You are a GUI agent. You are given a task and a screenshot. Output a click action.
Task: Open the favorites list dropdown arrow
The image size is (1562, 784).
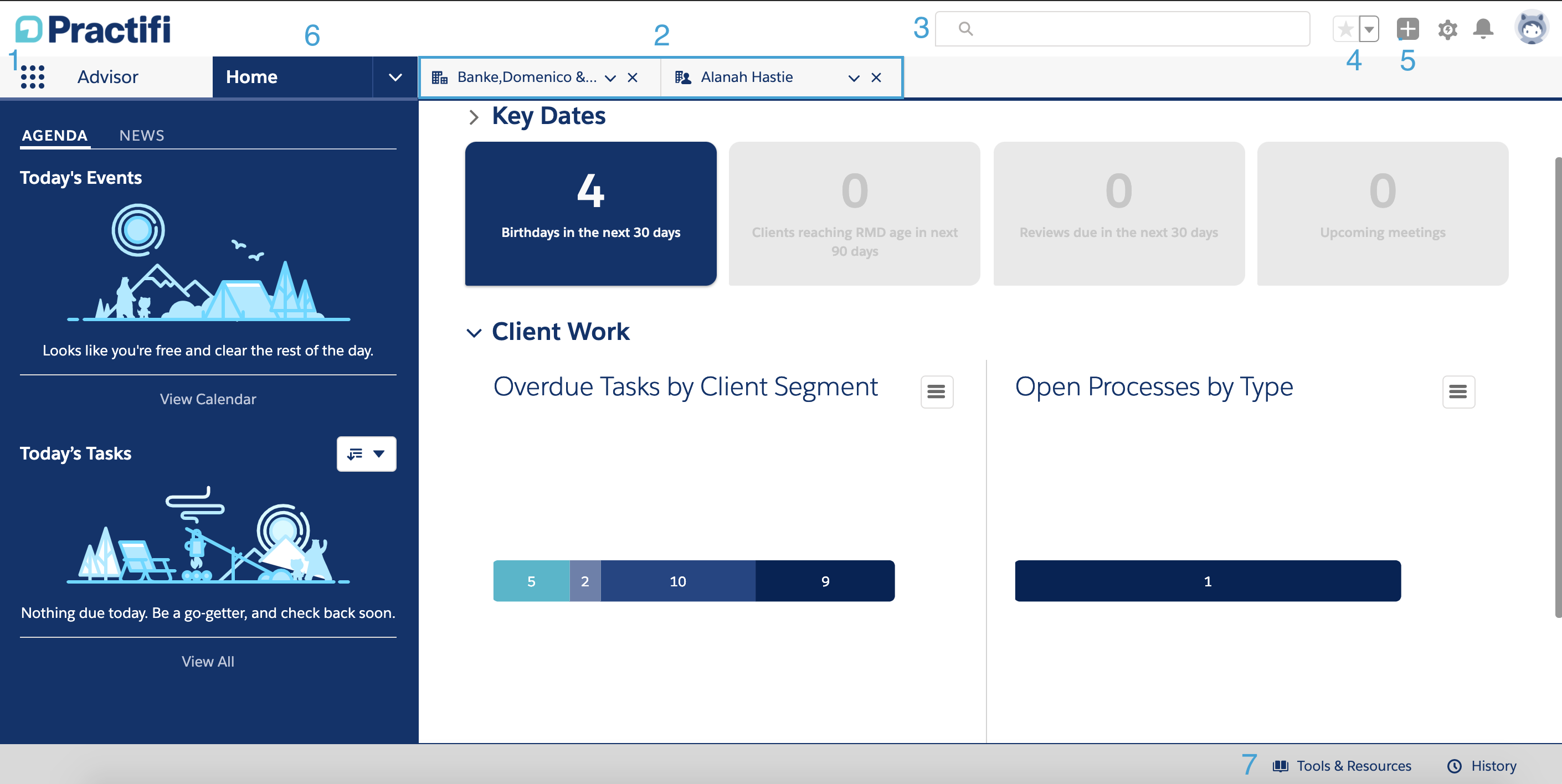pyautogui.click(x=1369, y=28)
